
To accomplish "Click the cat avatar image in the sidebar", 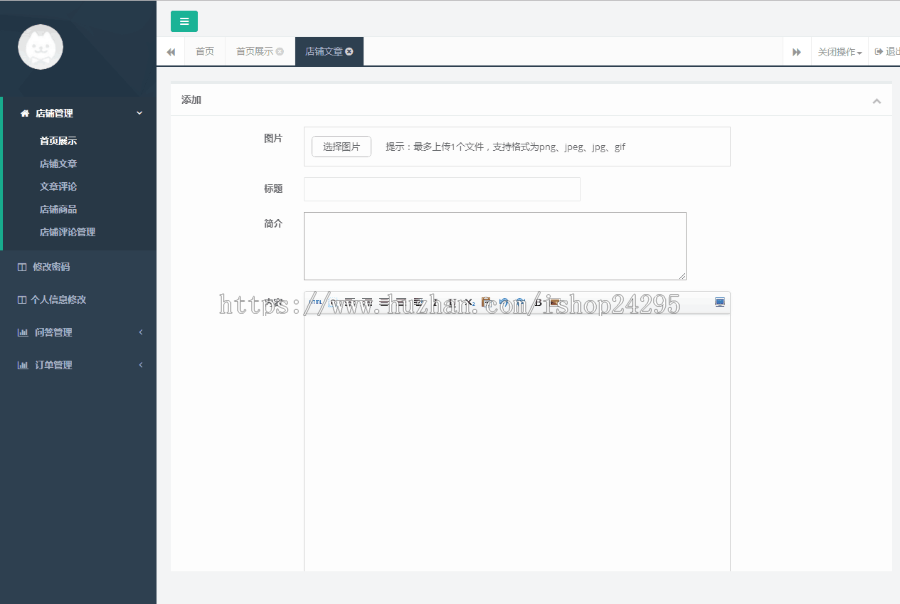I will [x=40, y=47].
